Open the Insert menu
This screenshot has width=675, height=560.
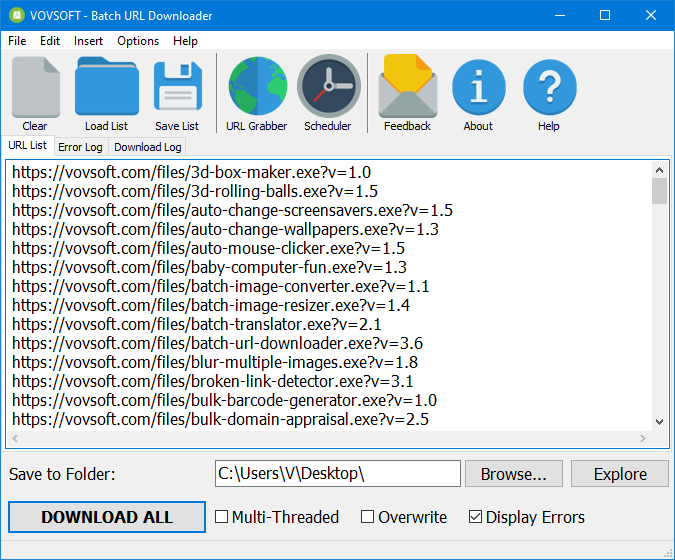tap(88, 41)
